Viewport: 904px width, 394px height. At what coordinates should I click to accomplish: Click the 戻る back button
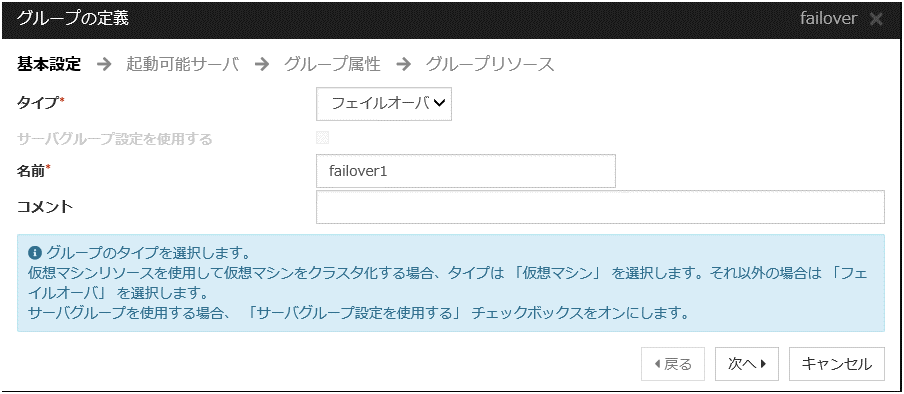[673, 364]
